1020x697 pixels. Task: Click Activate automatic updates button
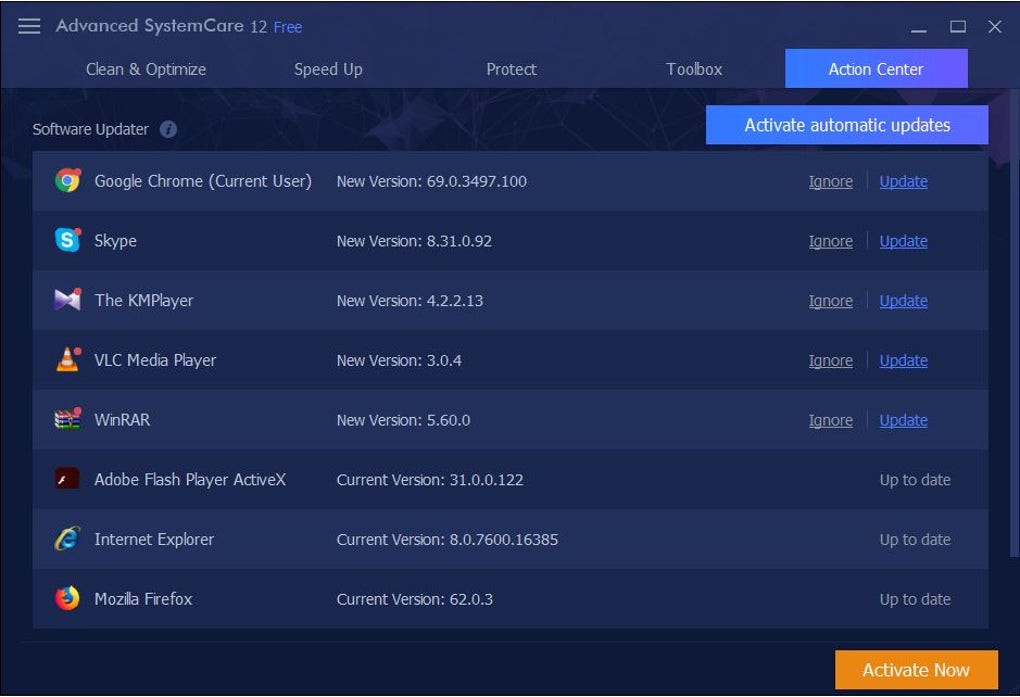pyautogui.click(x=847, y=125)
